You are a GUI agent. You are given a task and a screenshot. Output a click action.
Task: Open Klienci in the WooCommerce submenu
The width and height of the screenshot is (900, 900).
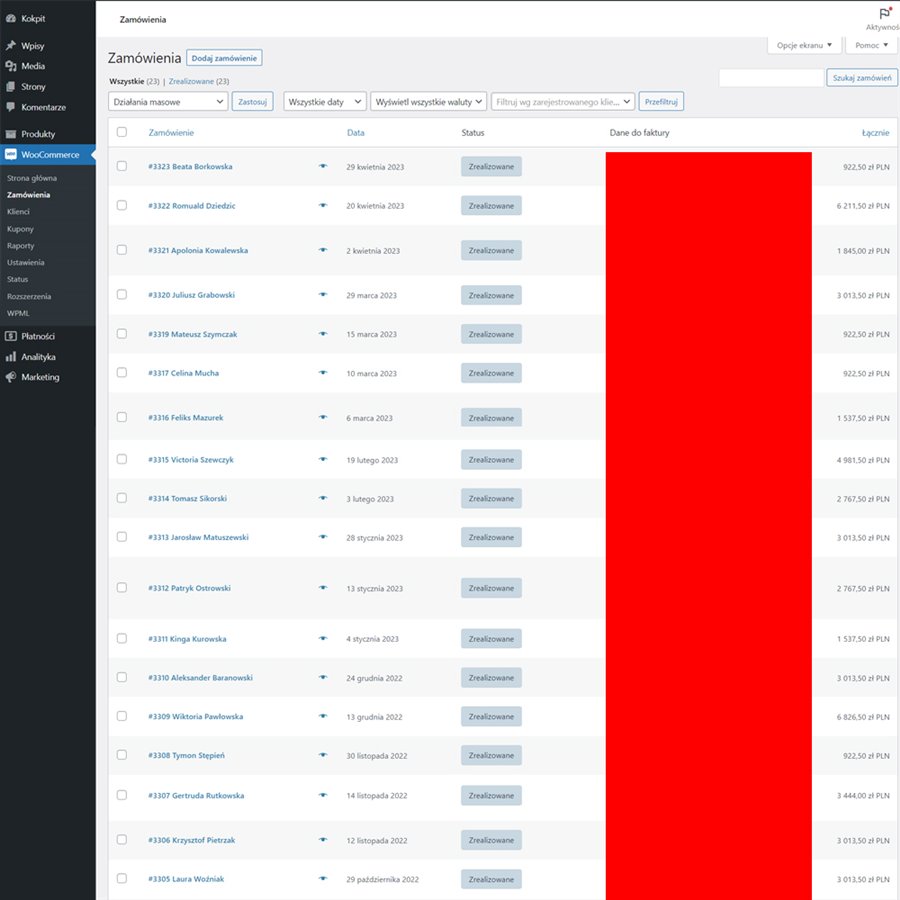(18, 212)
